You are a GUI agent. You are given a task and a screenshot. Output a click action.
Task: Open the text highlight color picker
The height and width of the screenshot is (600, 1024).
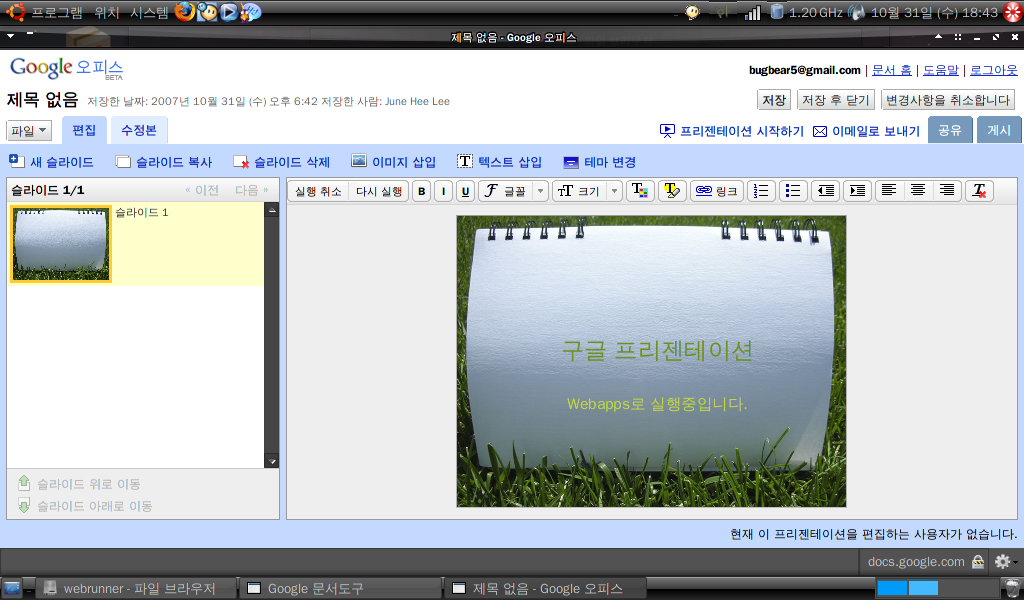point(672,191)
